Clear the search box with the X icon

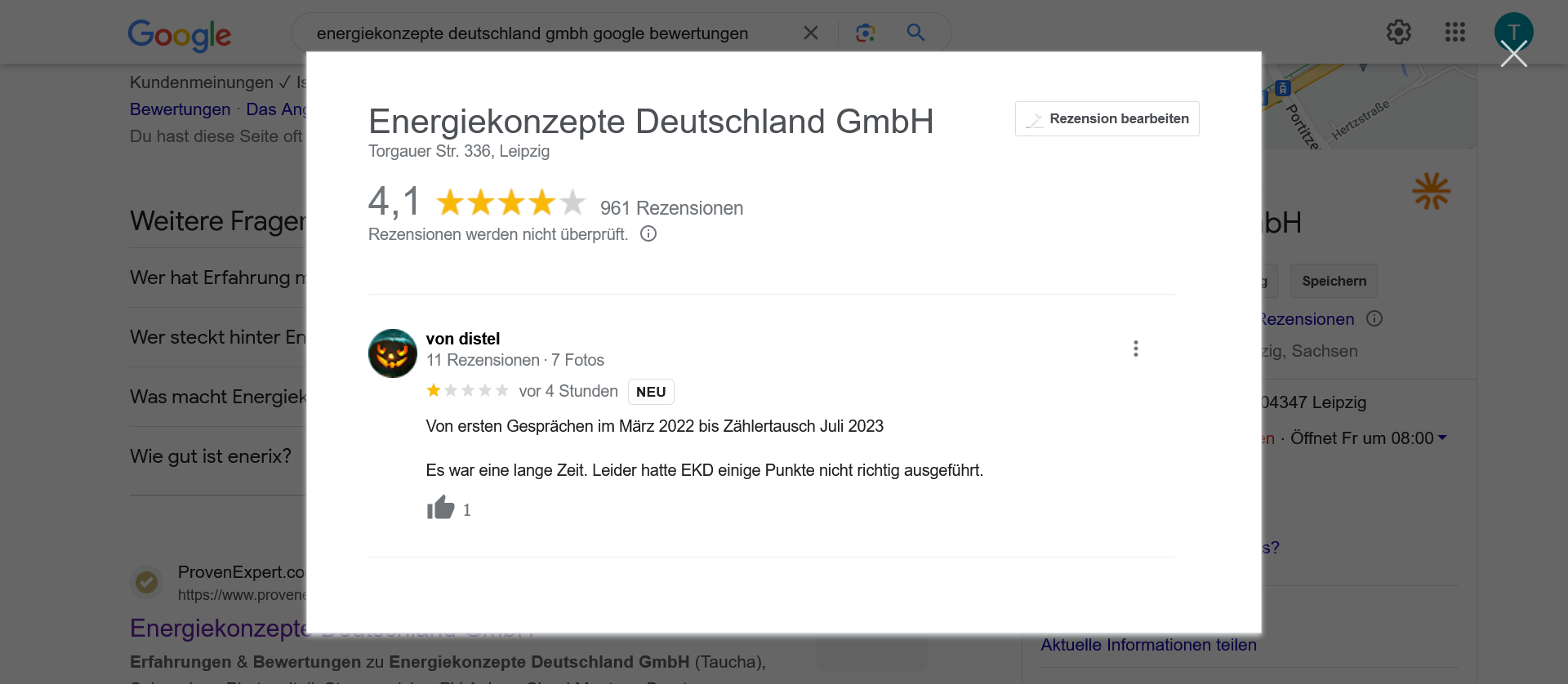[x=810, y=33]
